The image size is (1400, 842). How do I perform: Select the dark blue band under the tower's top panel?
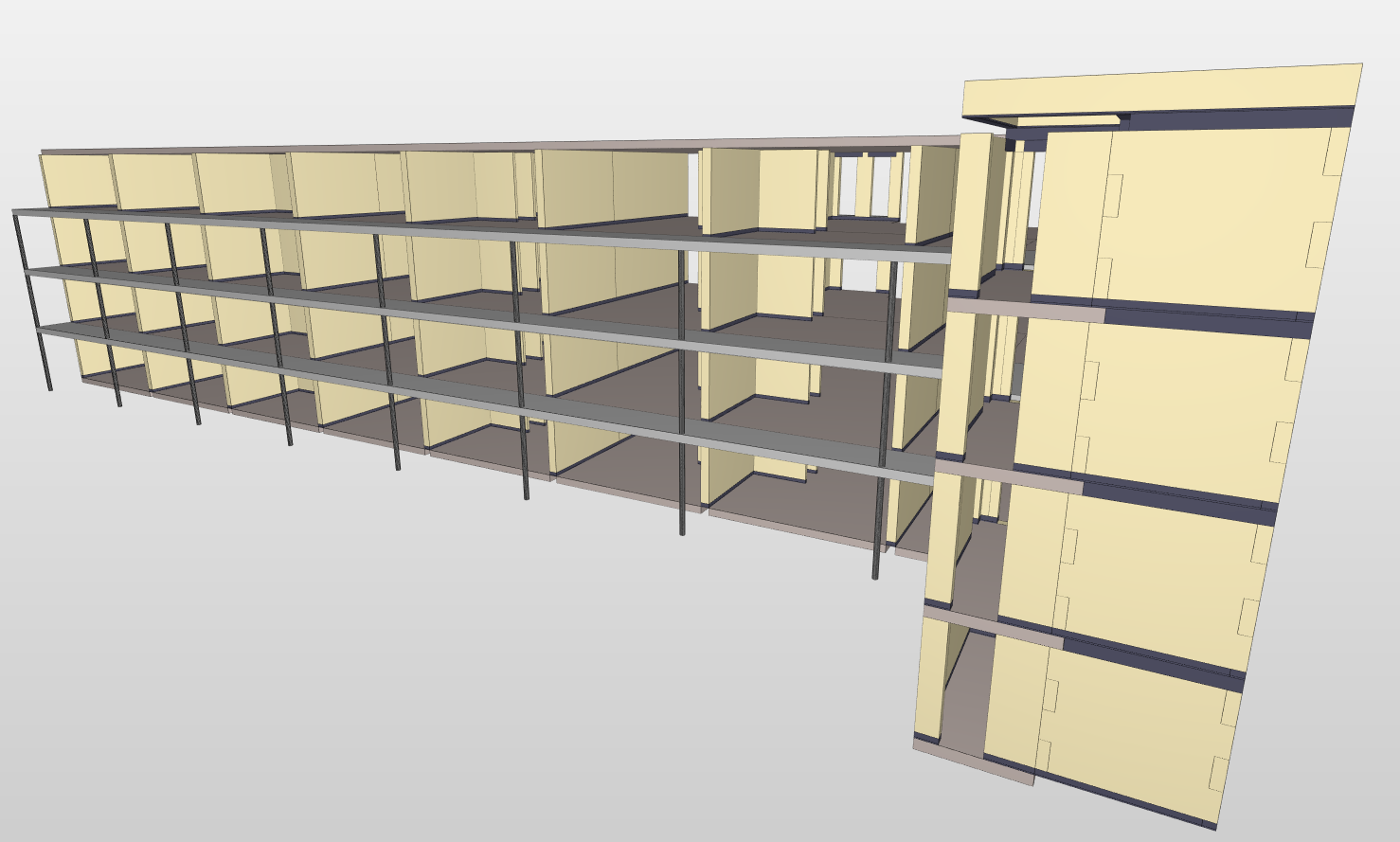pos(1231,119)
